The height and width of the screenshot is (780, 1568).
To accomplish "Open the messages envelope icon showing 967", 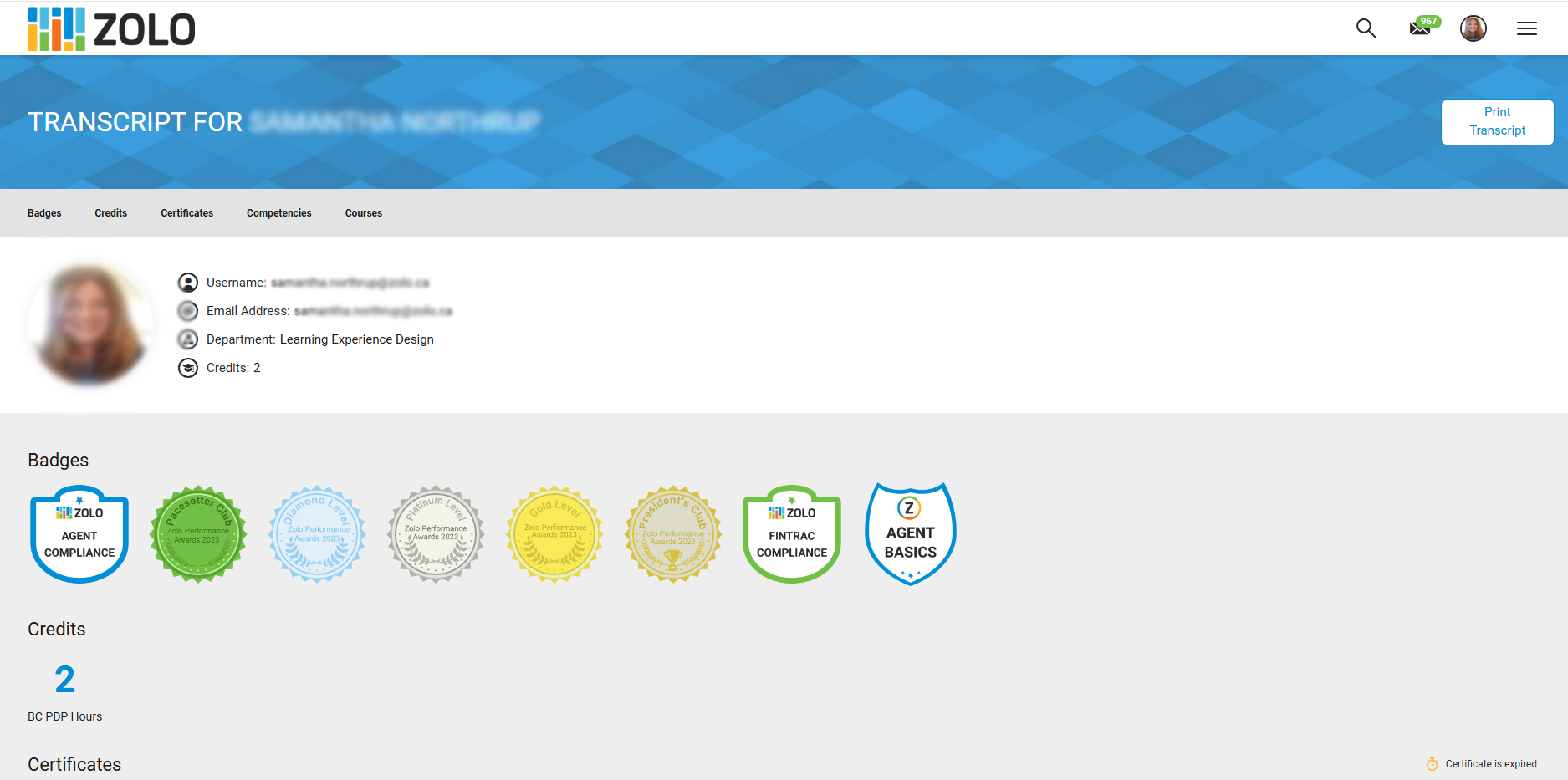I will (x=1424, y=27).
